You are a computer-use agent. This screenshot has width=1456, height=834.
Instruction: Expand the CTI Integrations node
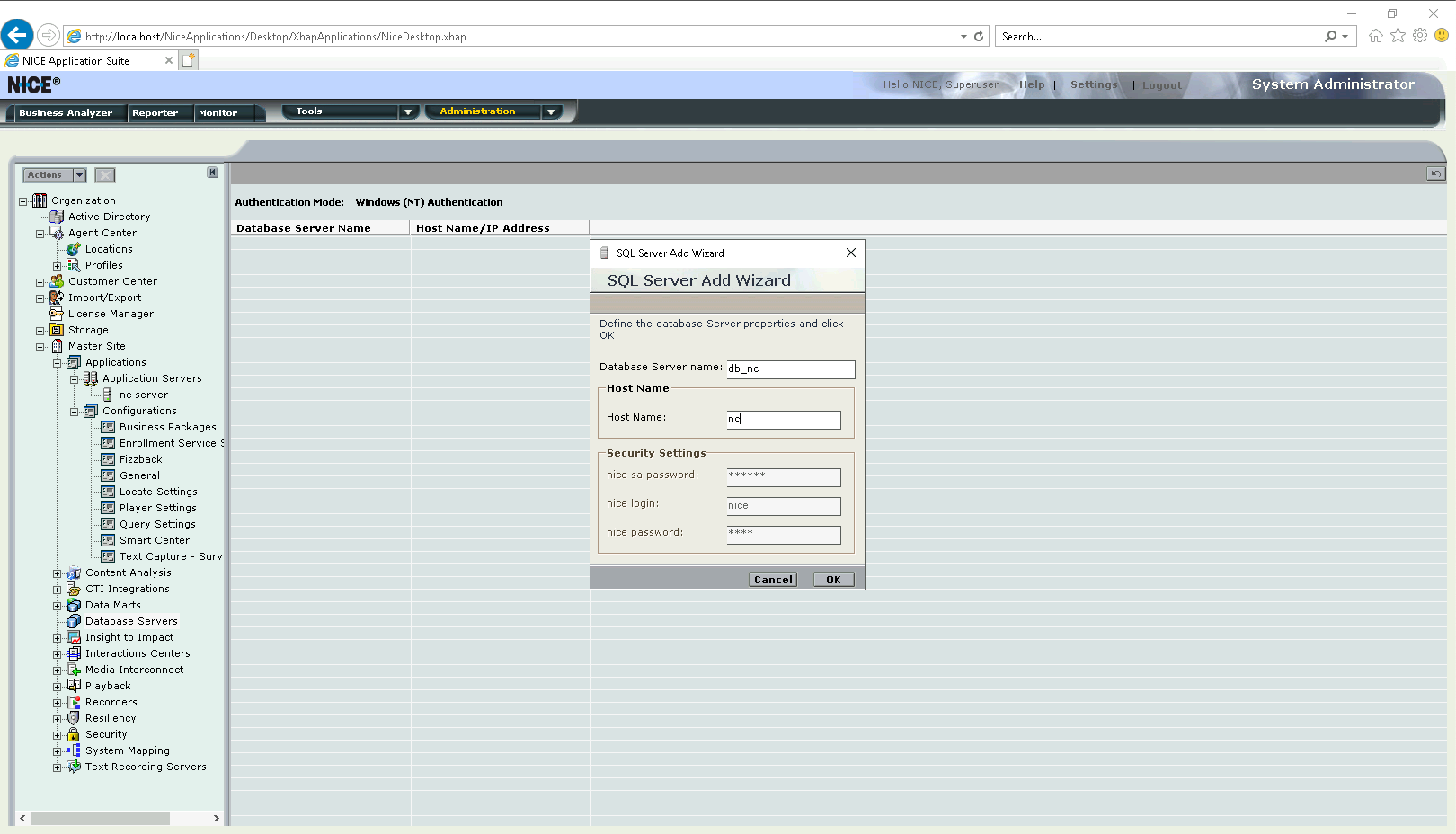tap(57, 590)
